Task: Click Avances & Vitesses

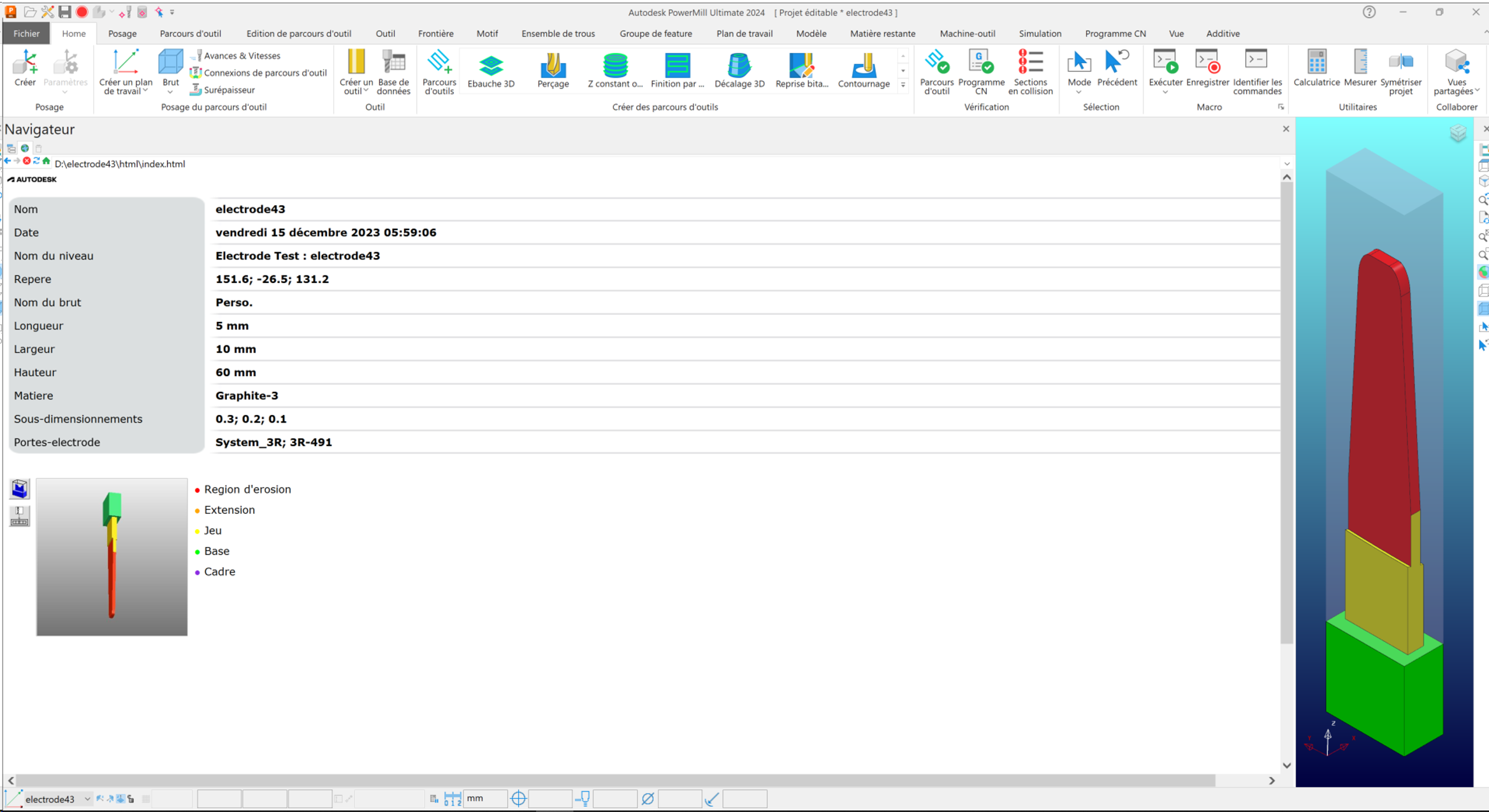Action: tap(236, 55)
